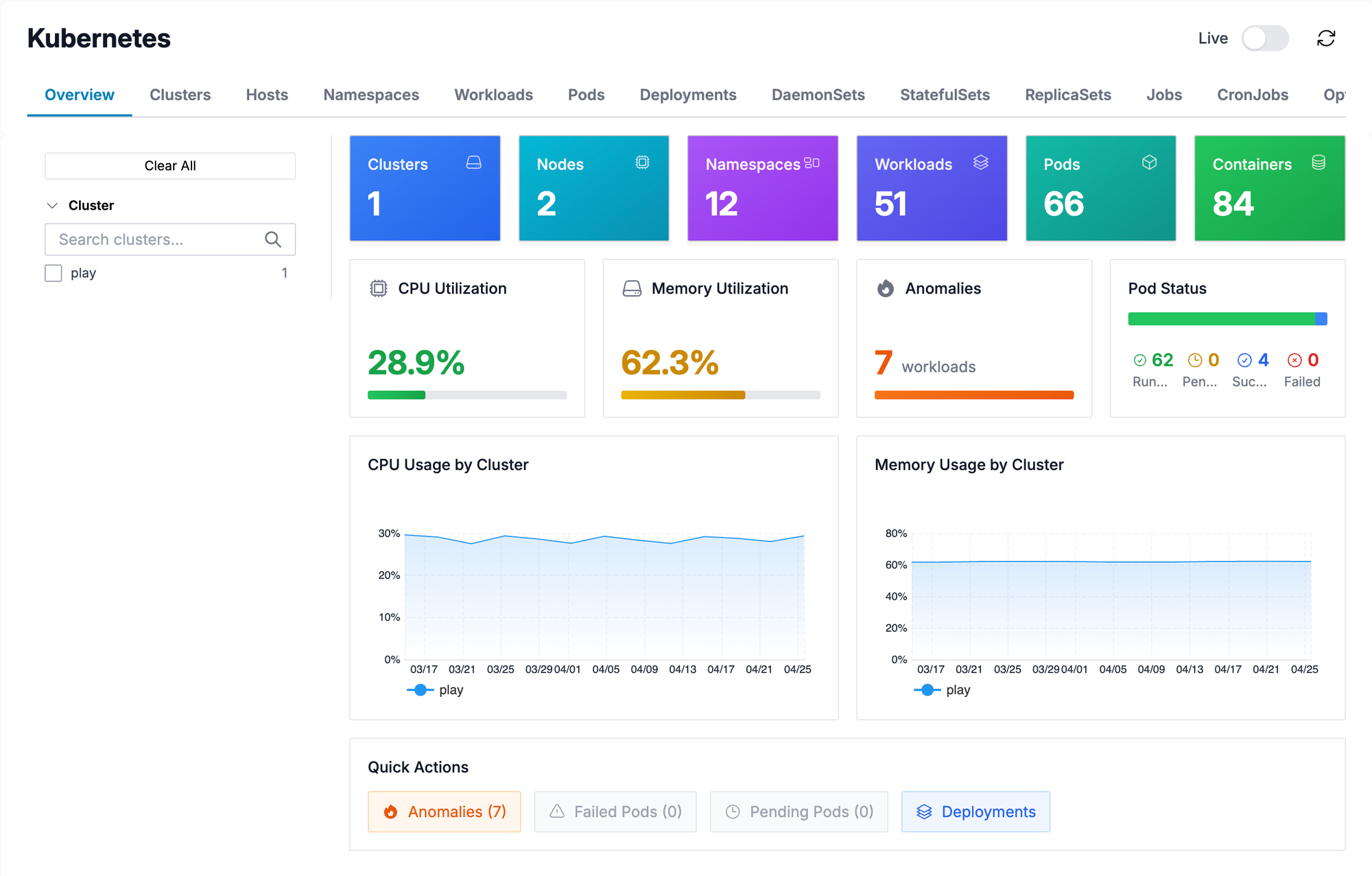Viewport: 1372px width, 876px height.
Task: Check the play cluster checkbox
Action: pos(54,273)
